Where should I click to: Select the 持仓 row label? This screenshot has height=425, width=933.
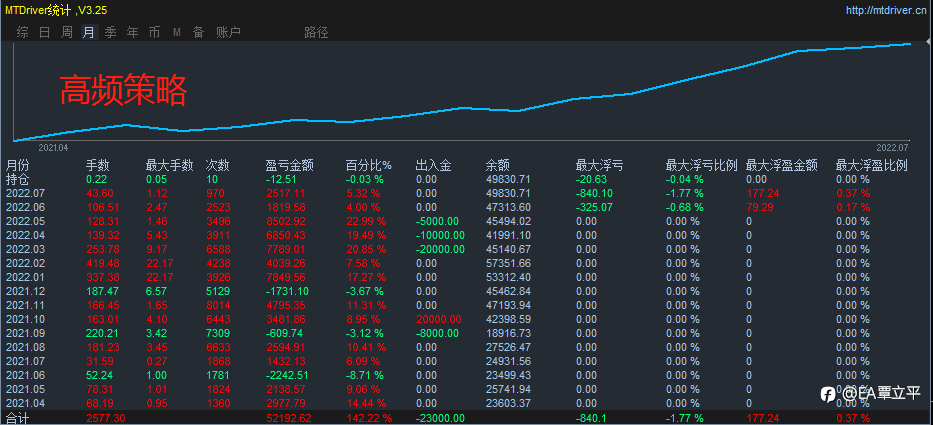(x=17, y=179)
